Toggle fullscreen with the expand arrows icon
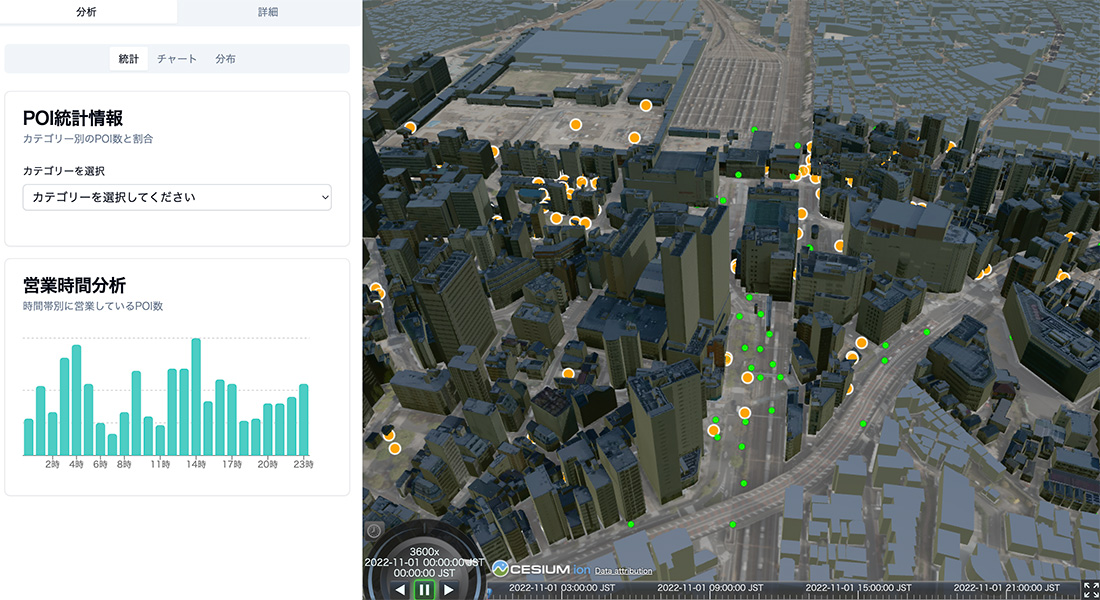 [1090, 589]
